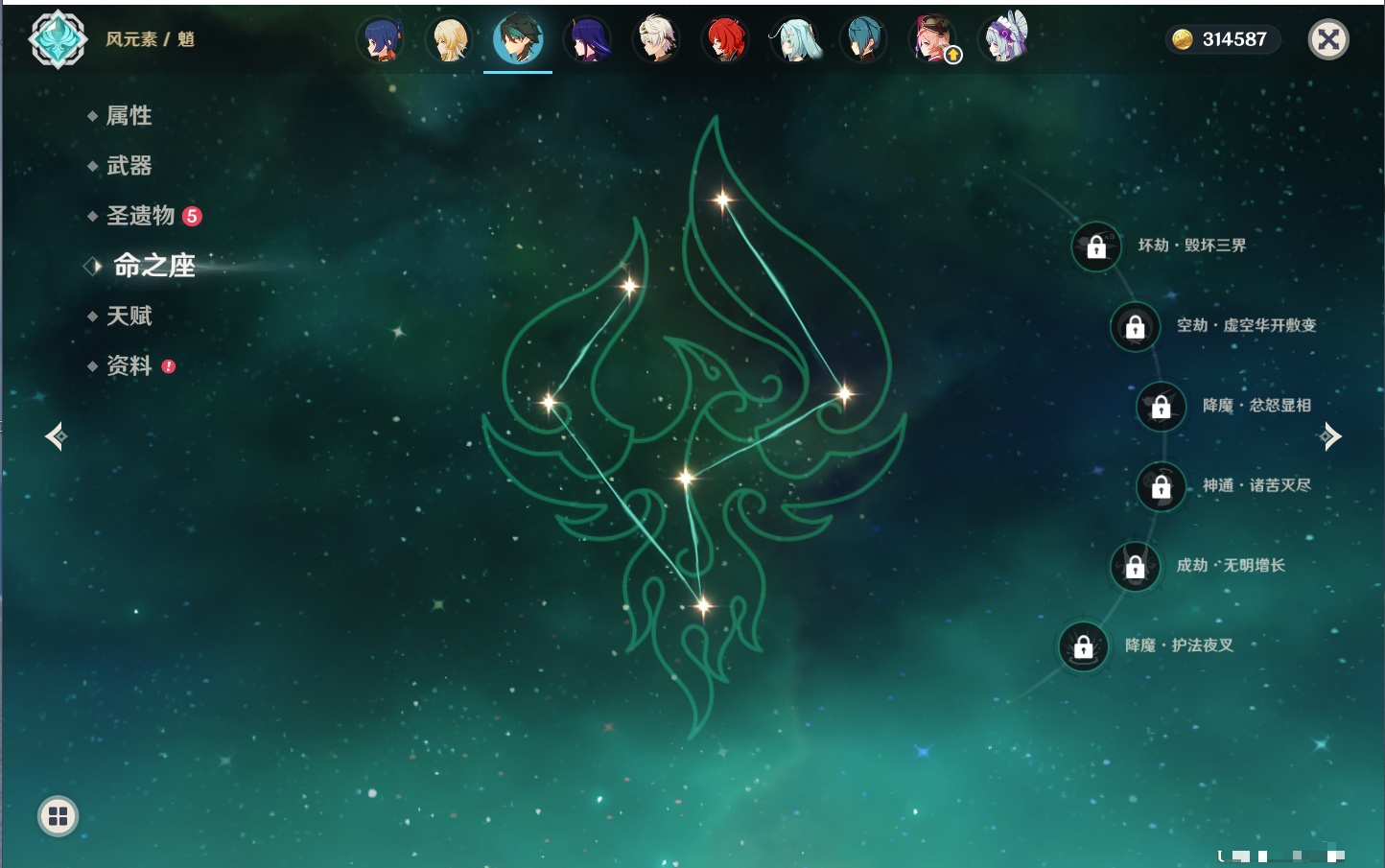Select the red-haired Diluc character portrait

(725, 40)
